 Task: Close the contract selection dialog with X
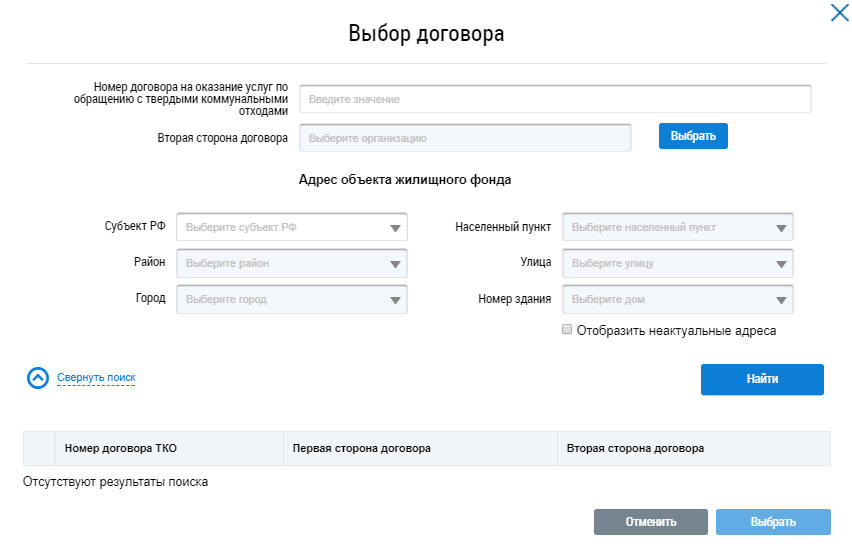pos(838,14)
